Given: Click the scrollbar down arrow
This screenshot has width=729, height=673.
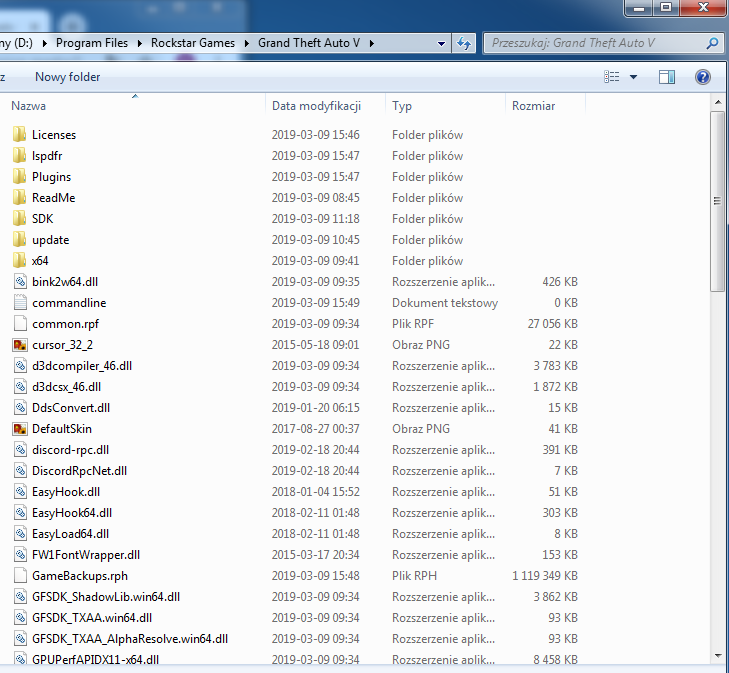Looking at the screenshot, I should 717,656.
